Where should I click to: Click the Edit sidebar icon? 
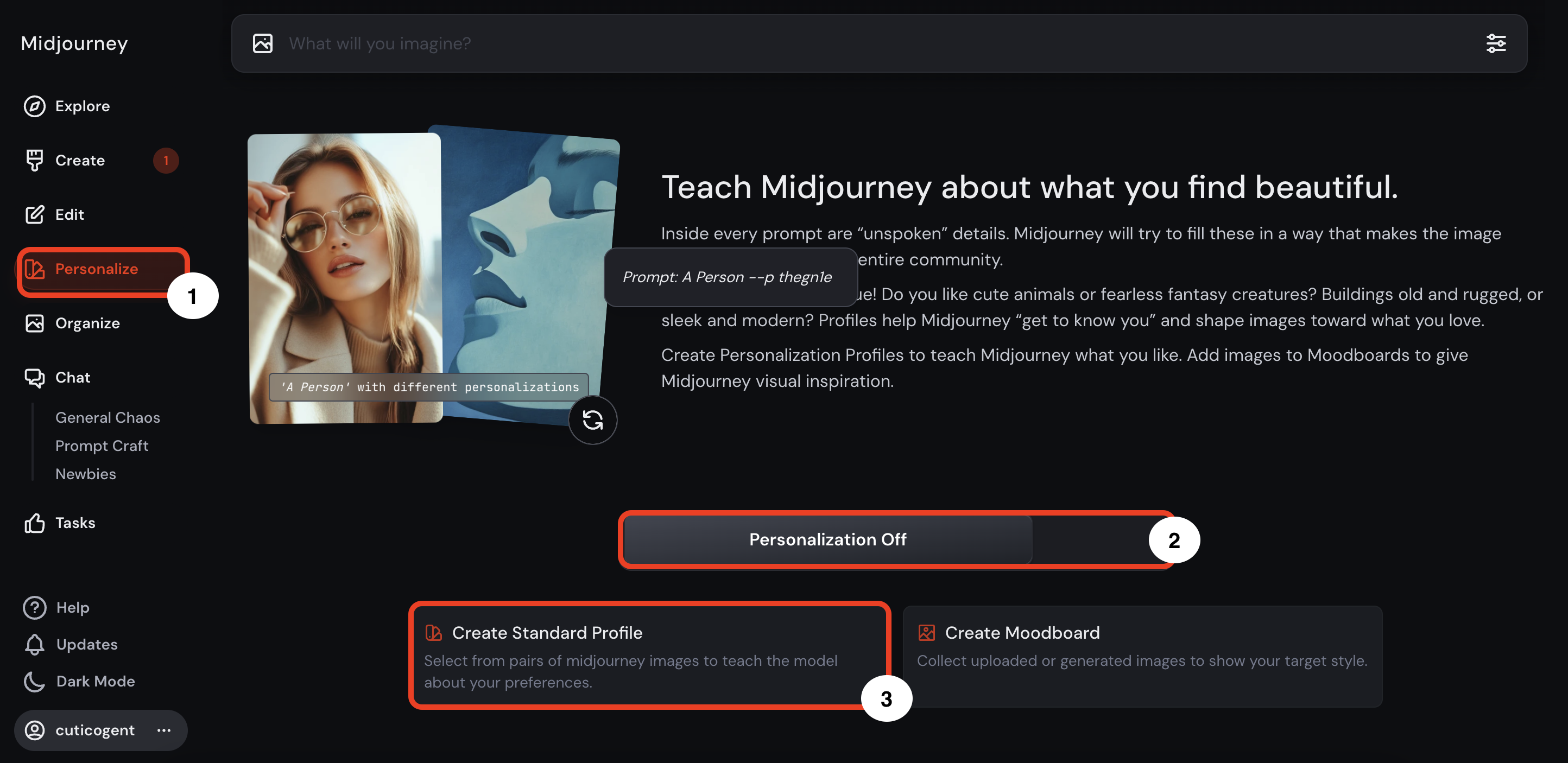click(x=35, y=213)
